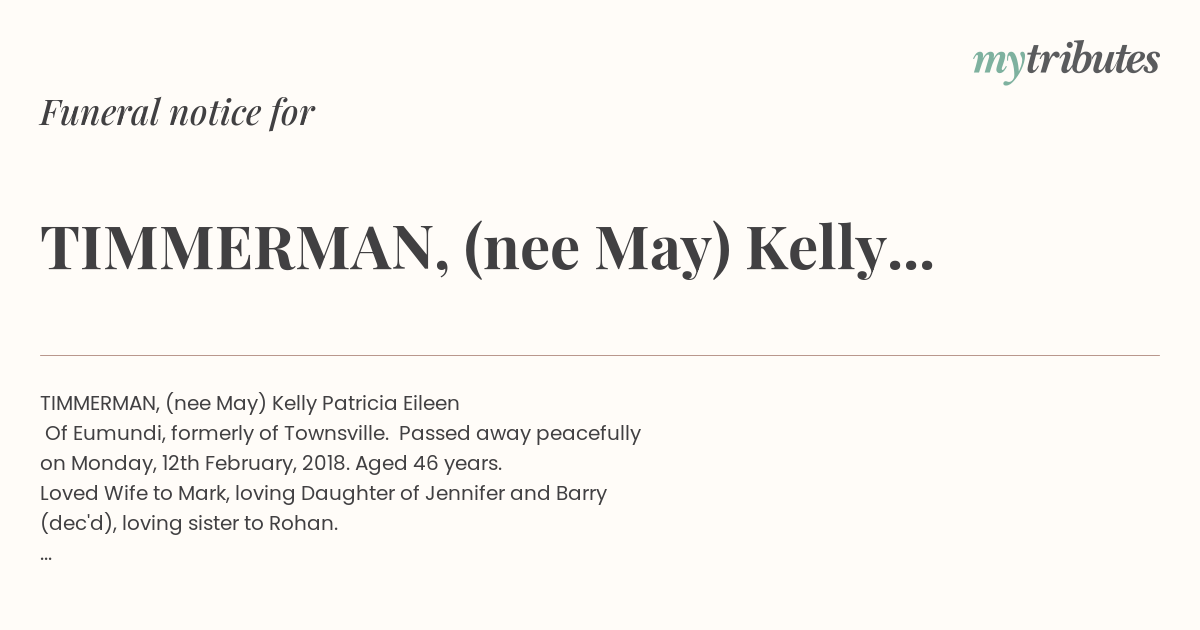This screenshot has width=1200, height=630.
Task: Click "loving sister to Rohan." text
Action: click(x=231, y=524)
